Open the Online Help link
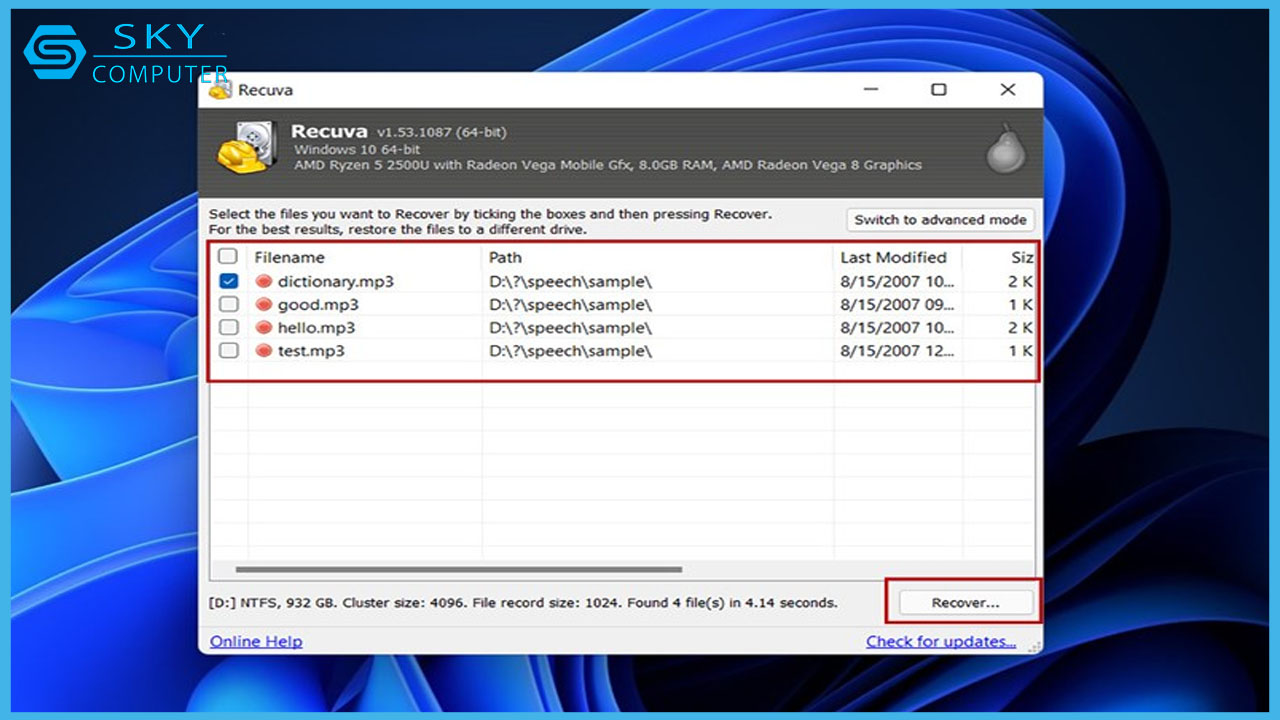 [256, 642]
